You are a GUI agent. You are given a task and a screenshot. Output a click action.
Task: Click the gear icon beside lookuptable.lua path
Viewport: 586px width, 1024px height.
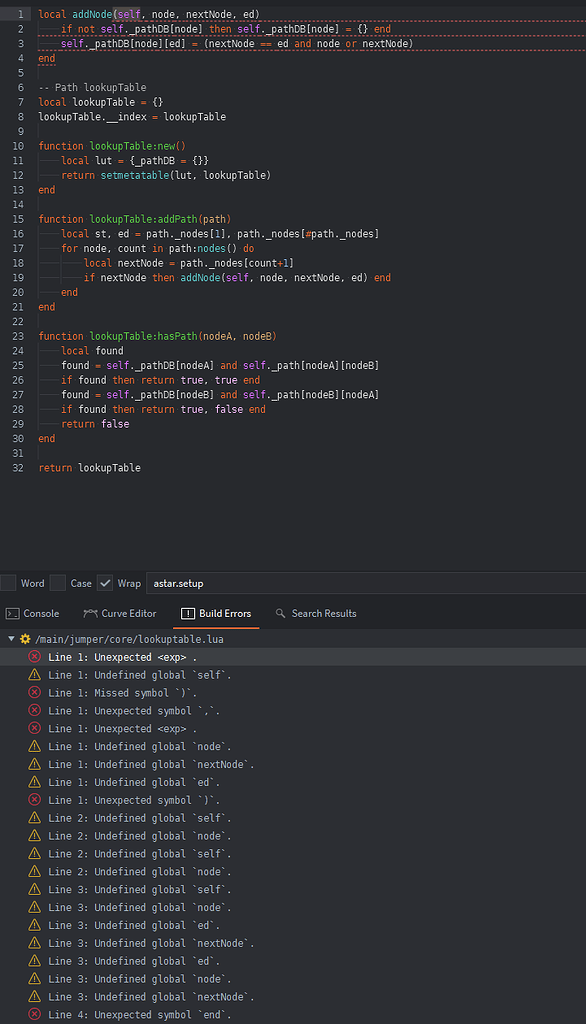23,638
